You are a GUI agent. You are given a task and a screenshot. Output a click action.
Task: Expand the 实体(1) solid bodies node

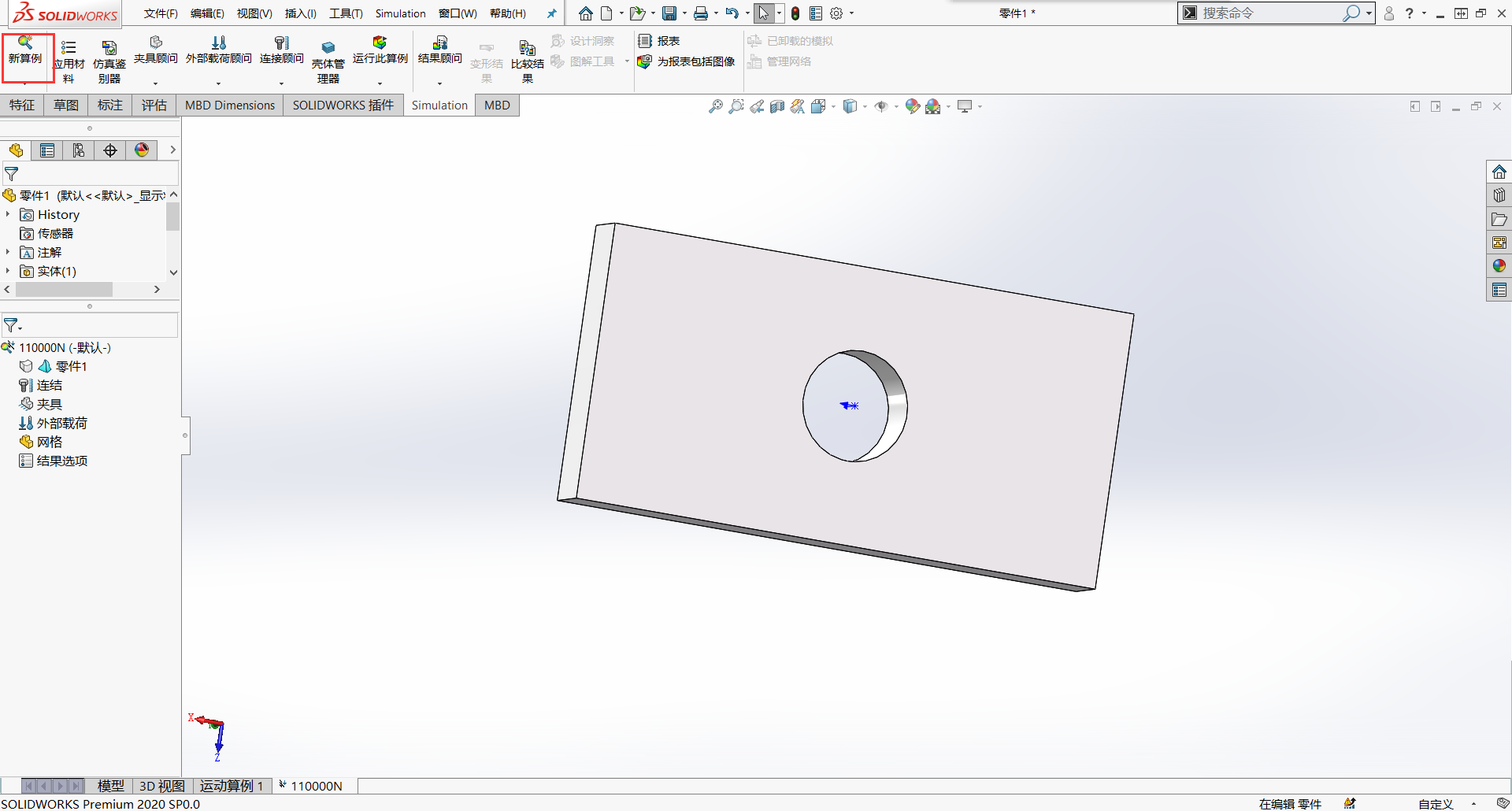pos(8,272)
